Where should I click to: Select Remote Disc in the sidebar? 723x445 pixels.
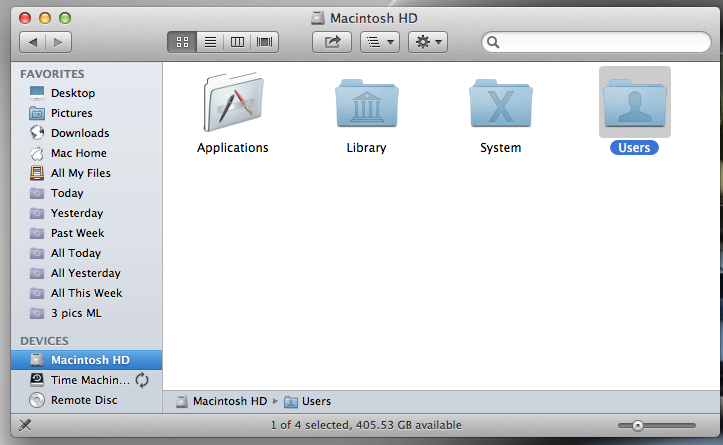pos(87,400)
